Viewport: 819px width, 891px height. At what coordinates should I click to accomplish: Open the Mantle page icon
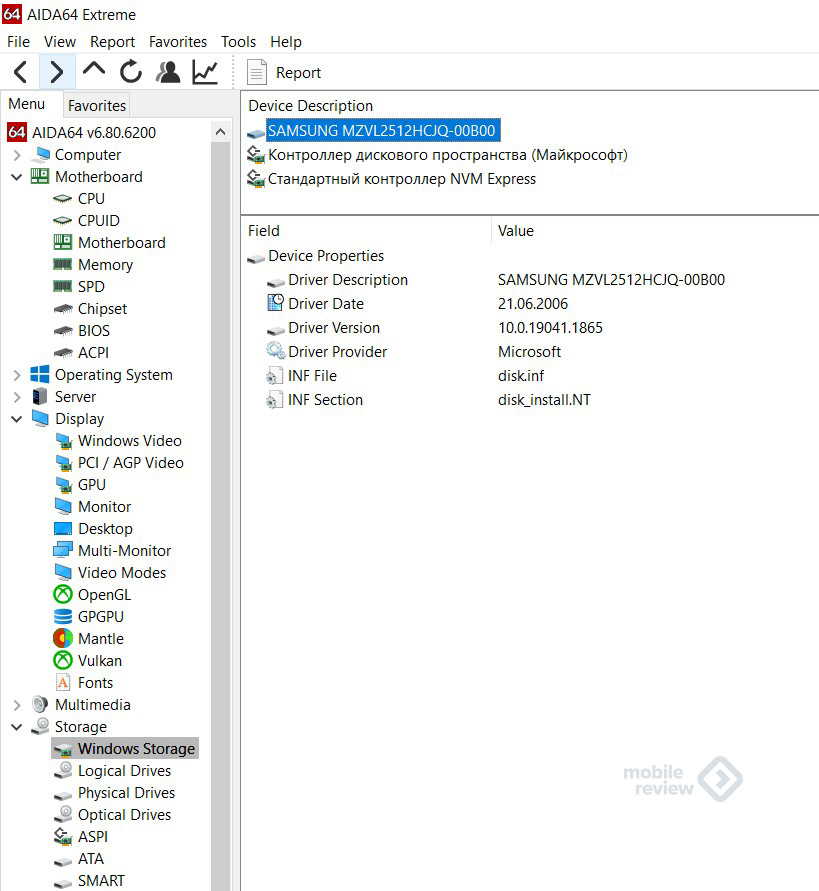click(x=63, y=639)
